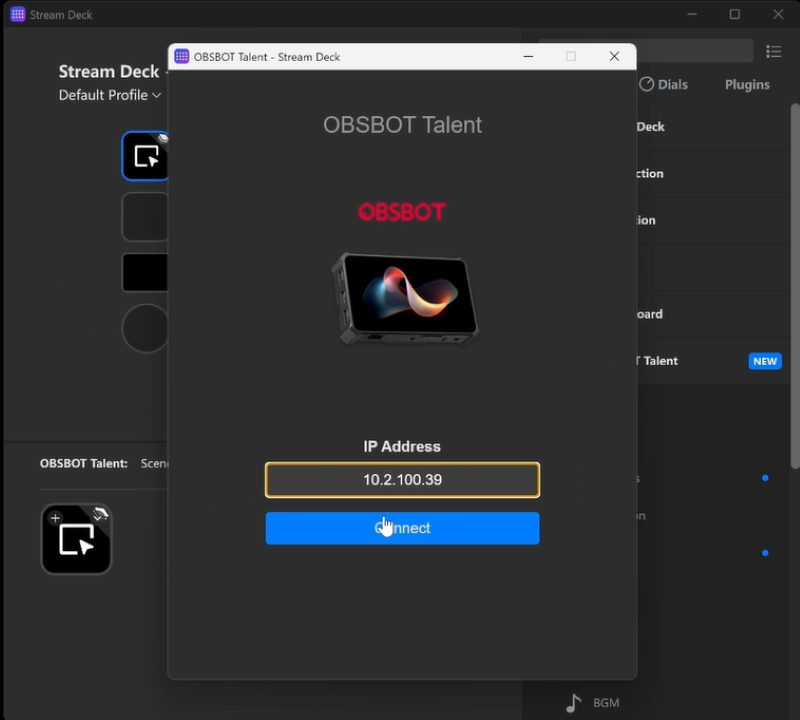Minimize the OBSBOT Talent dialog window
Screen dimensions: 800x720
pos(529,57)
